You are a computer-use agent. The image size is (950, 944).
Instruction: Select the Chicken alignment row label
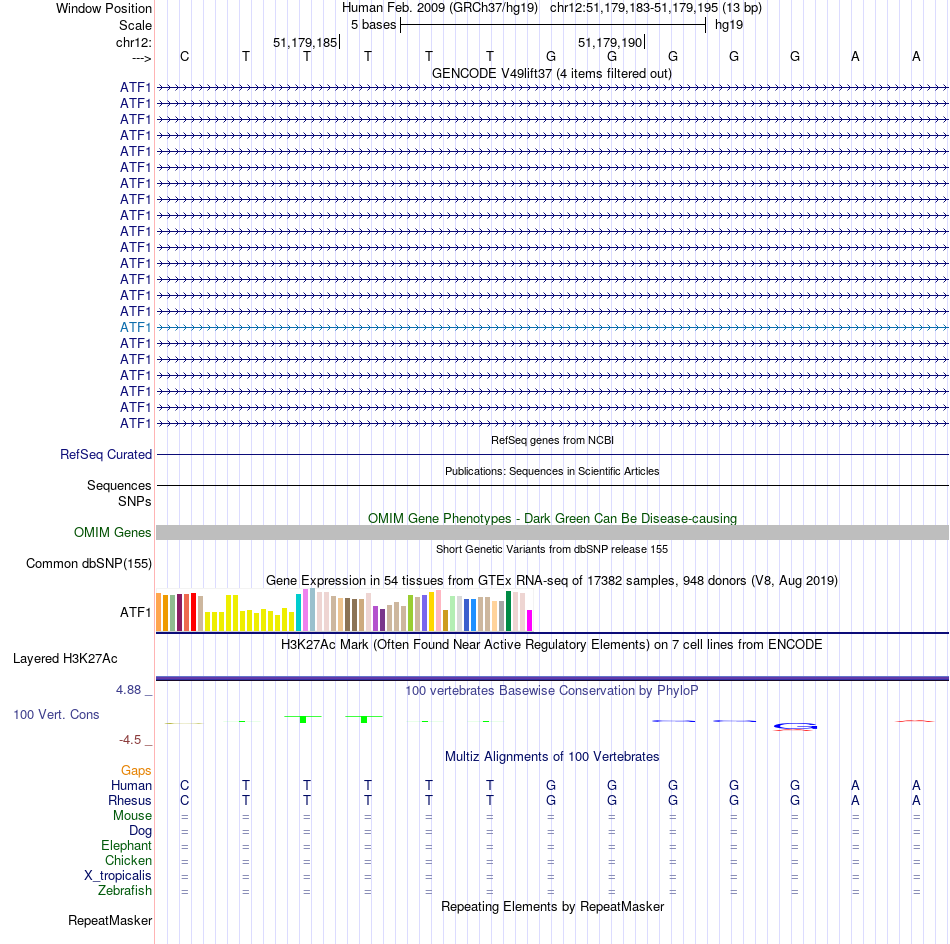point(128,860)
